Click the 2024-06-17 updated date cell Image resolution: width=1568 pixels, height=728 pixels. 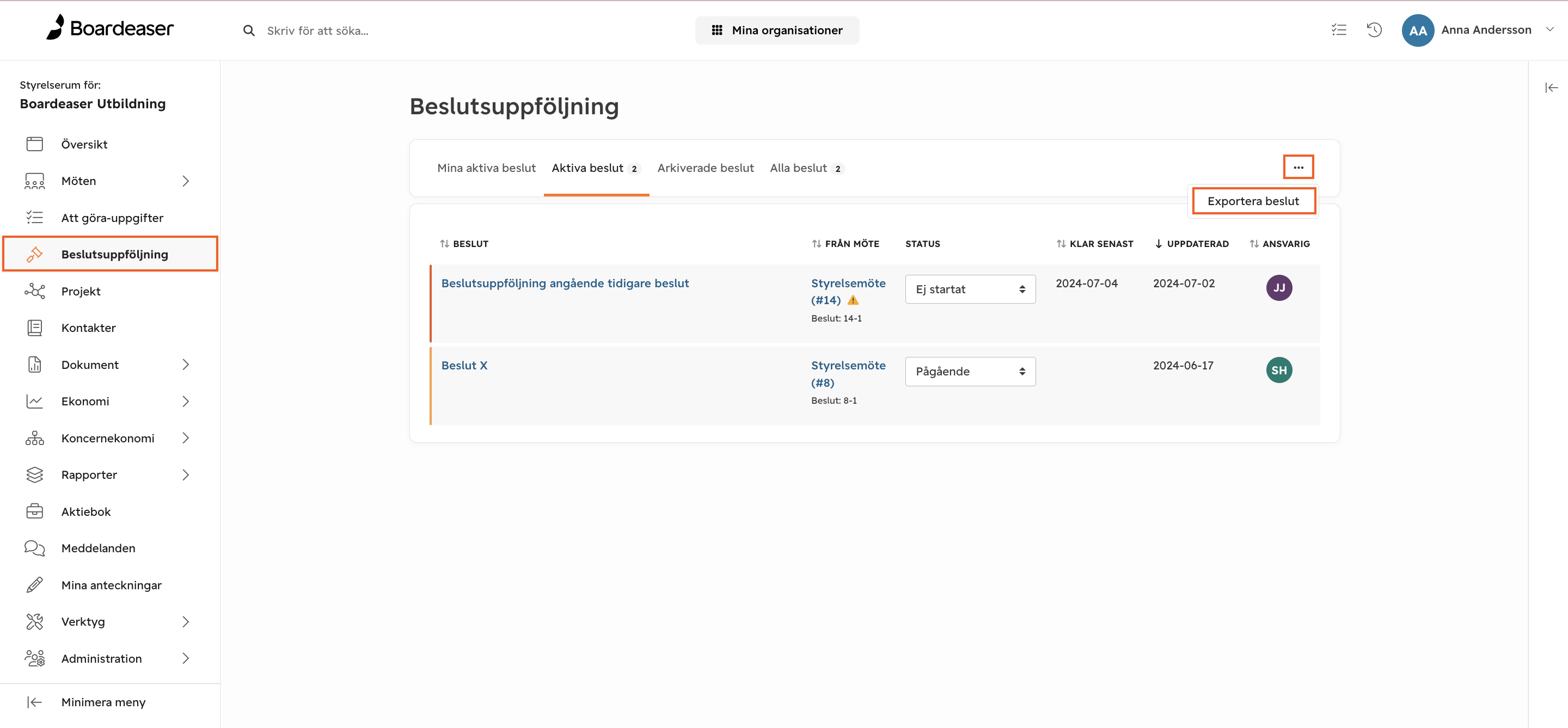pyautogui.click(x=1183, y=366)
